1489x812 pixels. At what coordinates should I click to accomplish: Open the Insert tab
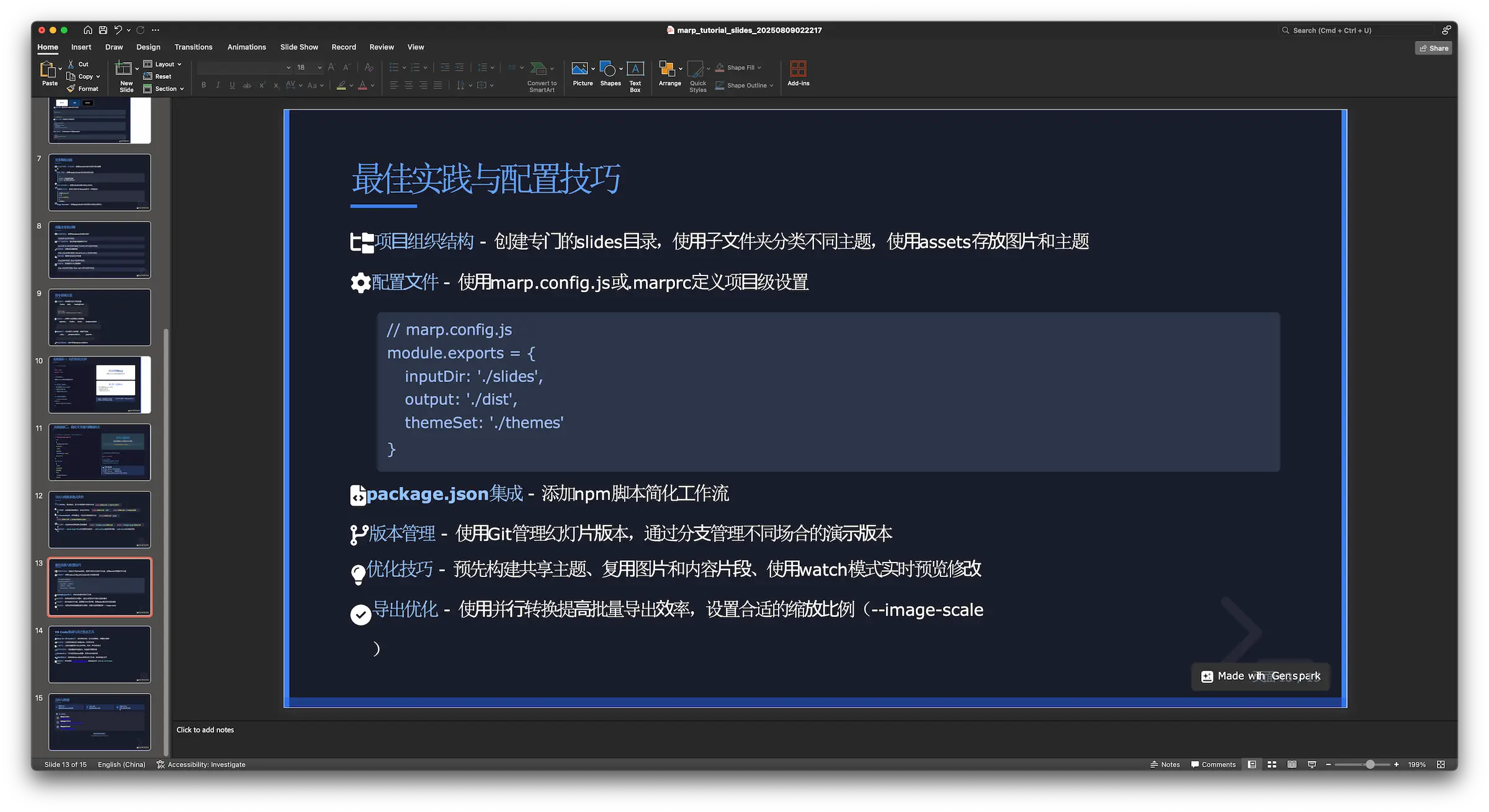[x=81, y=47]
